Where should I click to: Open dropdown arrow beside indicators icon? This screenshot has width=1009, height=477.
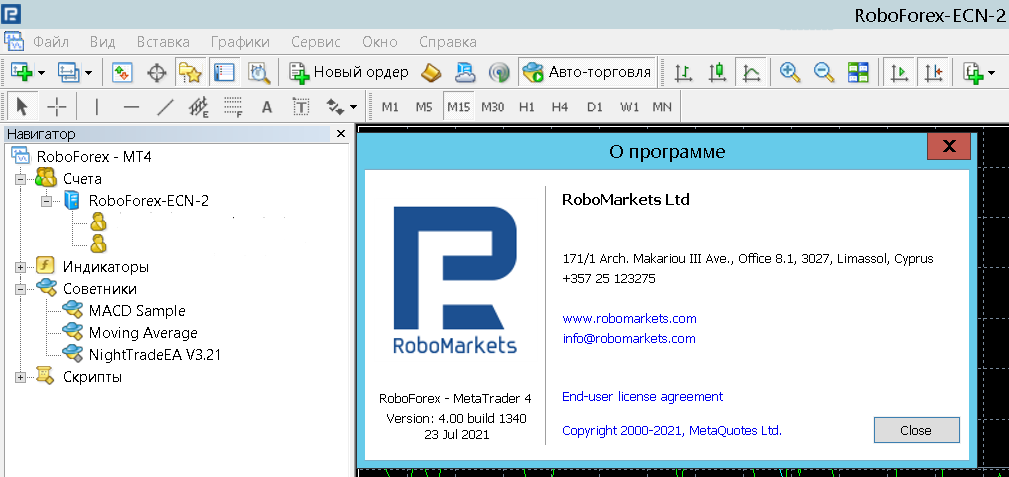(992, 73)
